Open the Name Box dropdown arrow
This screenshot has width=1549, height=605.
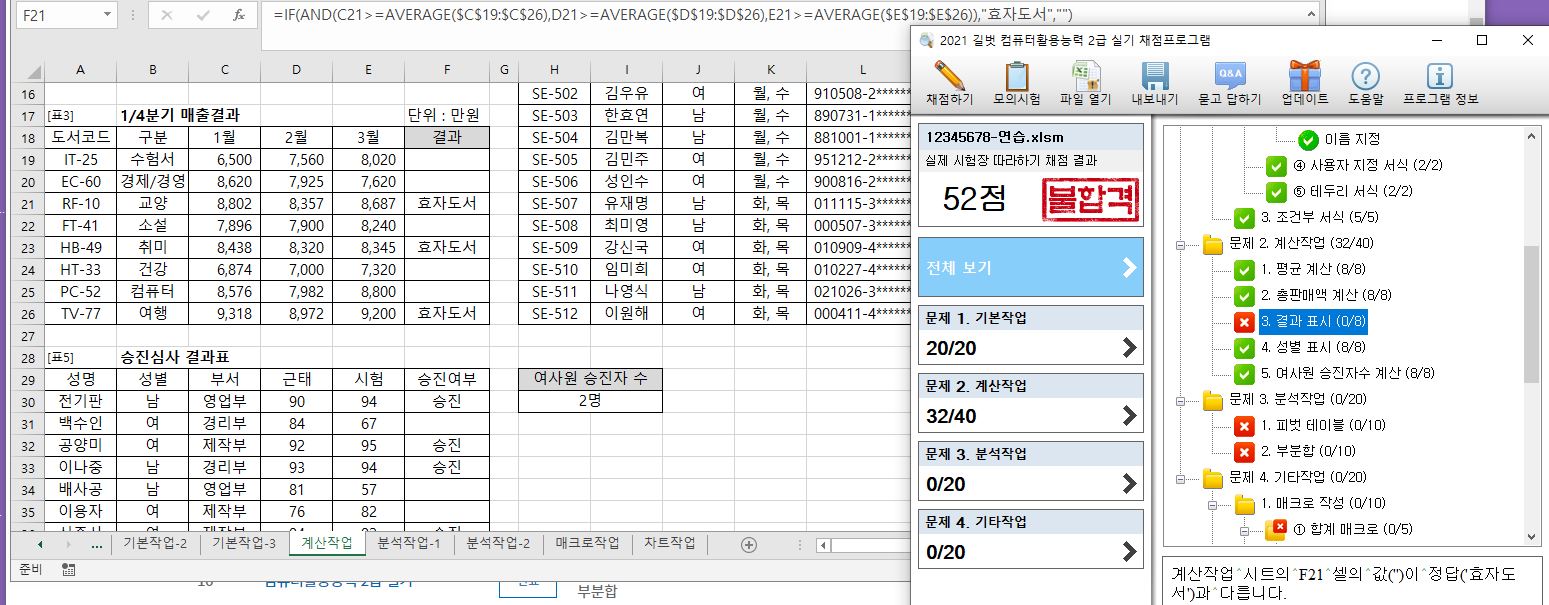(107, 15)
